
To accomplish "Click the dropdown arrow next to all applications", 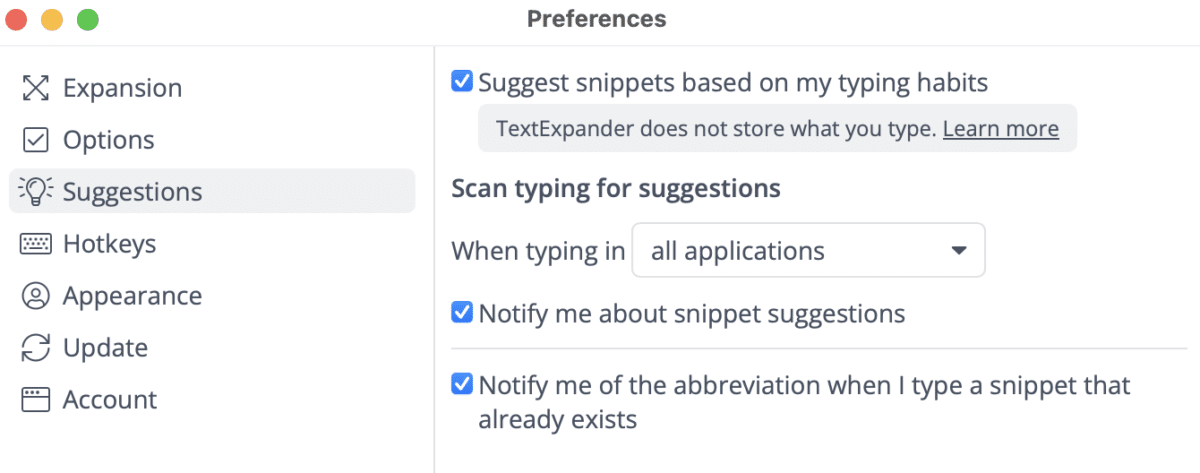I will (x=958, y=250).
